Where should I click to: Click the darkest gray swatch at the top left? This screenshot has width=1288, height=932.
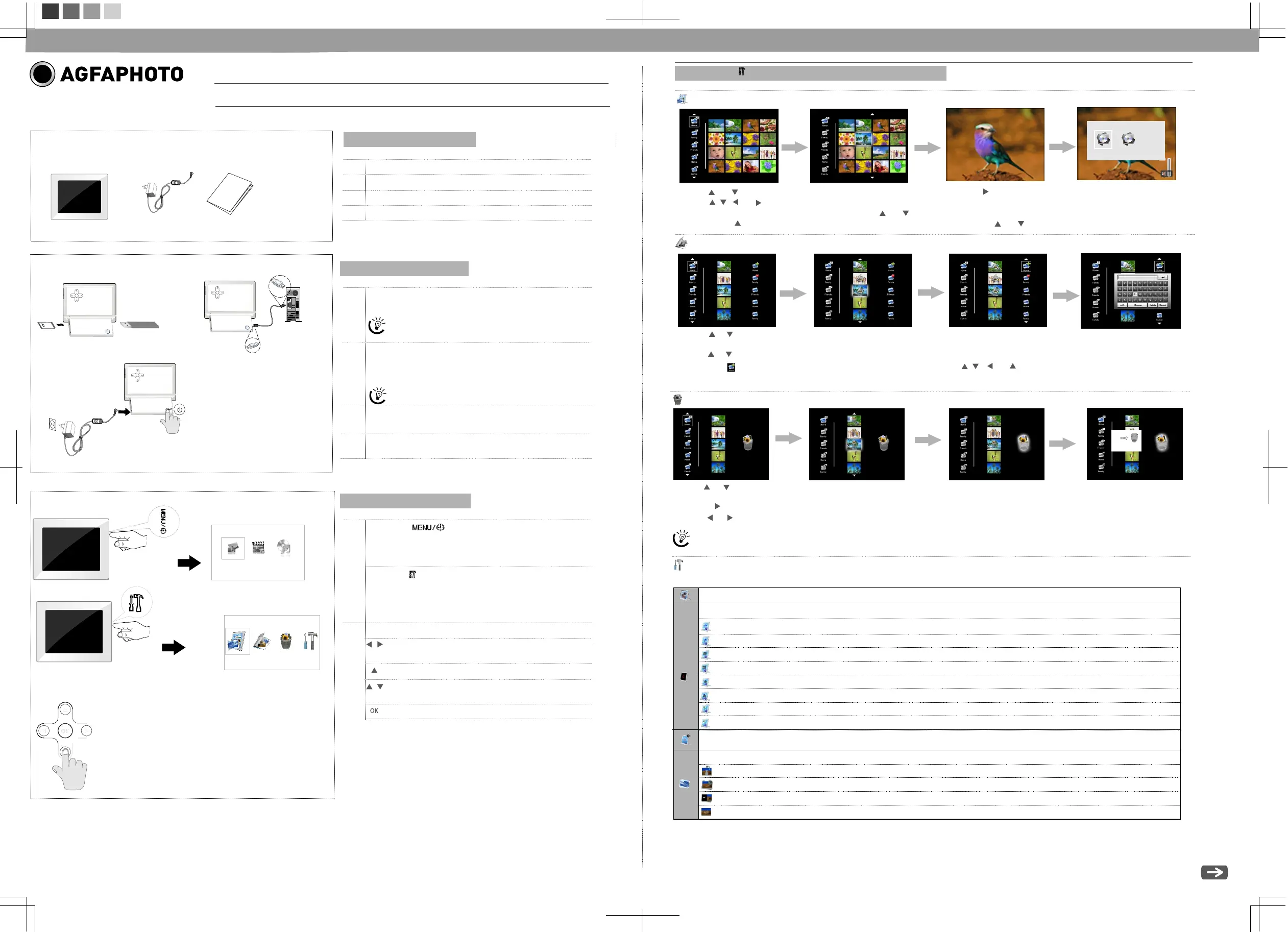point(50,11)
